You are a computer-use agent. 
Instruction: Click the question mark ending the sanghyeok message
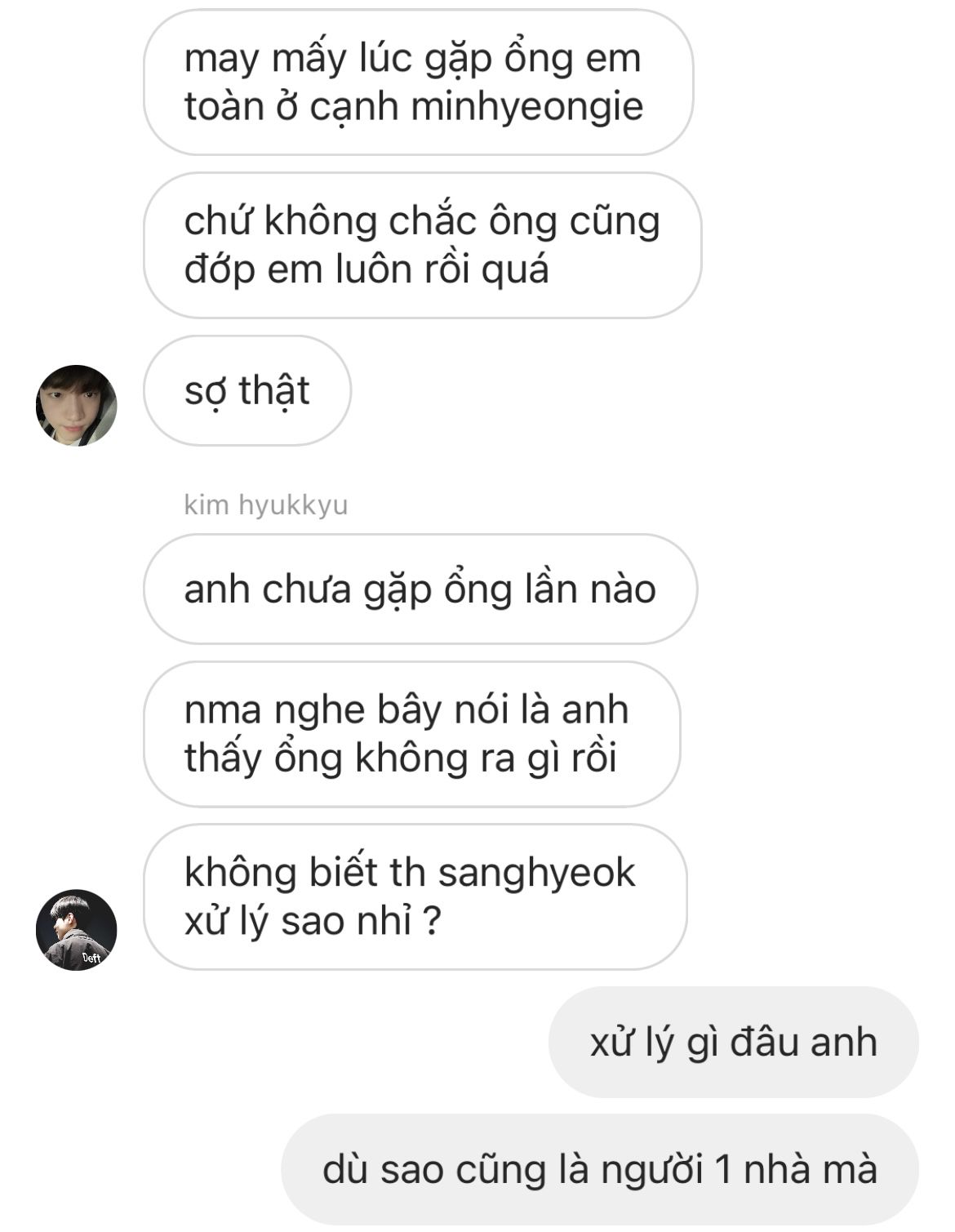click(x=433, y=921)
